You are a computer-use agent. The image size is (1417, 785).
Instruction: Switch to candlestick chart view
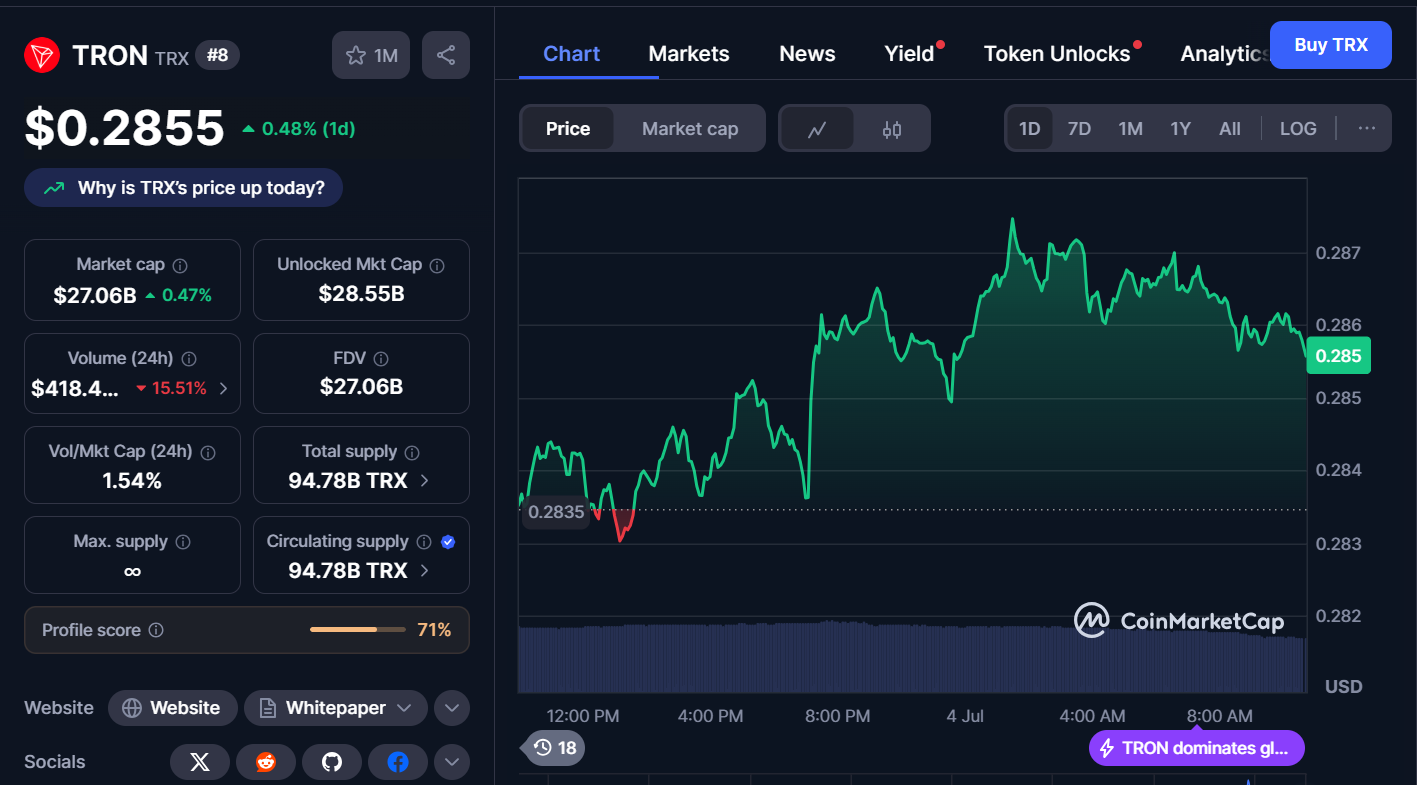tap(892, 129)
